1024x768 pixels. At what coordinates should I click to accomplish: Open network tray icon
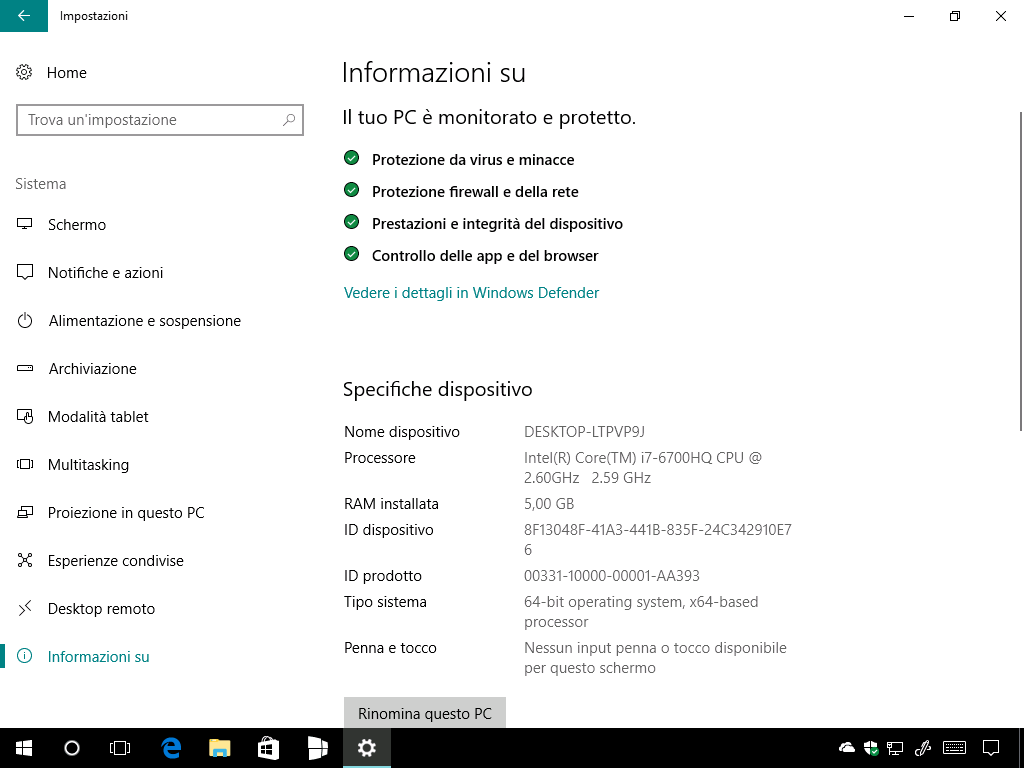tap(895, 748)
